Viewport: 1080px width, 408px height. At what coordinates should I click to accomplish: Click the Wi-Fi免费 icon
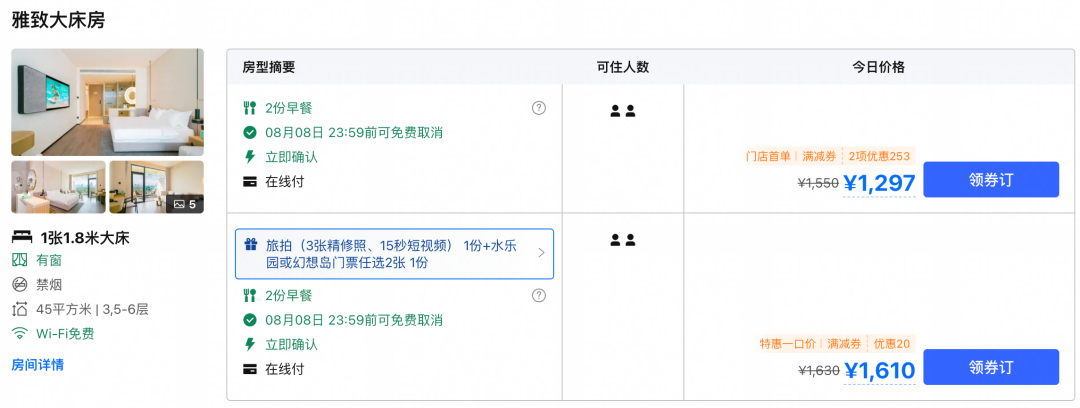(x=20, y=334)
